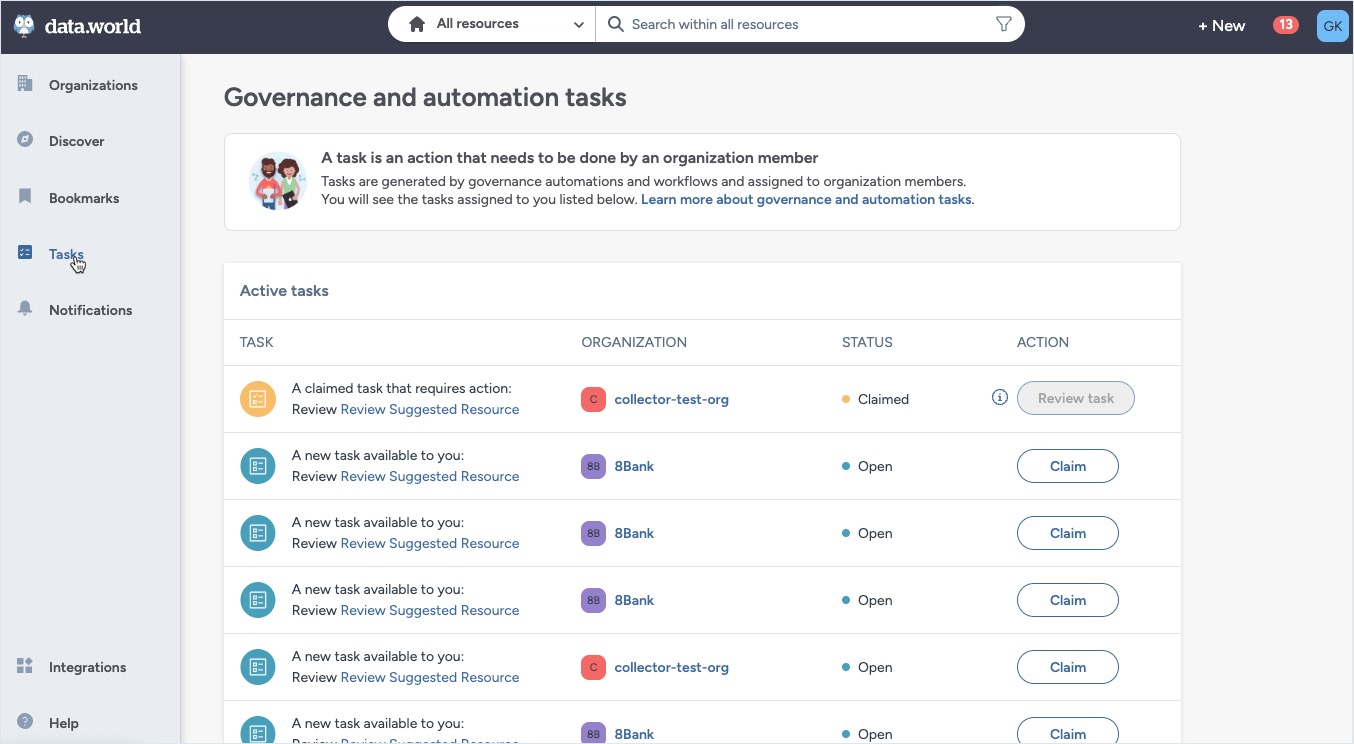Open collector-test-org link in Claimed row

[671, 399]
